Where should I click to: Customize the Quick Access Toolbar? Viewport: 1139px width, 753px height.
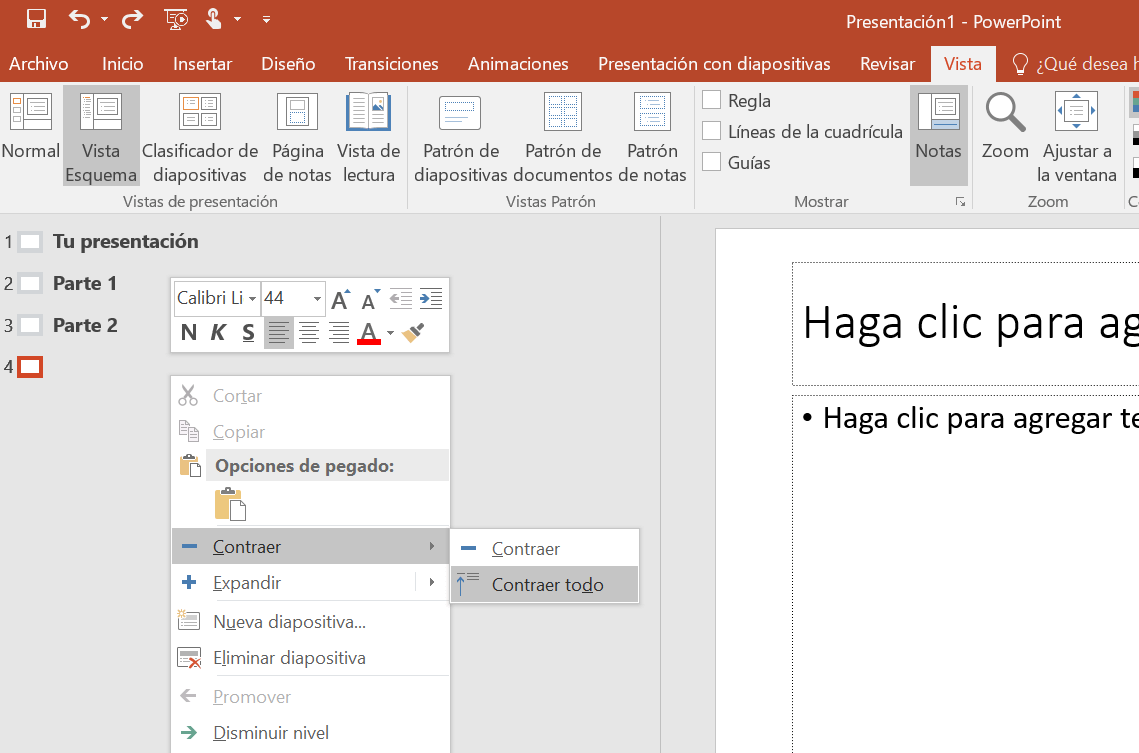point(267,20)
